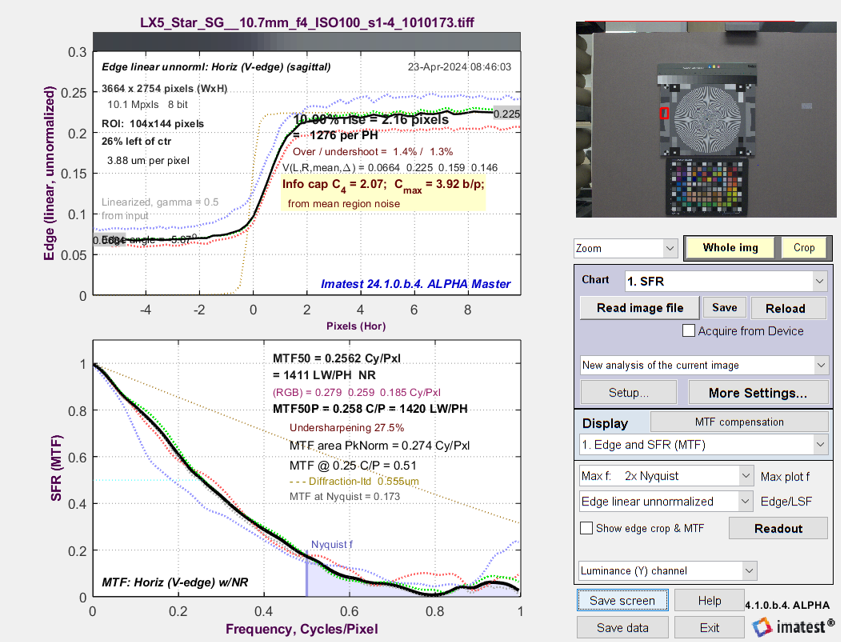Click the red ROI marker in thumbnail

pos(664,114)
